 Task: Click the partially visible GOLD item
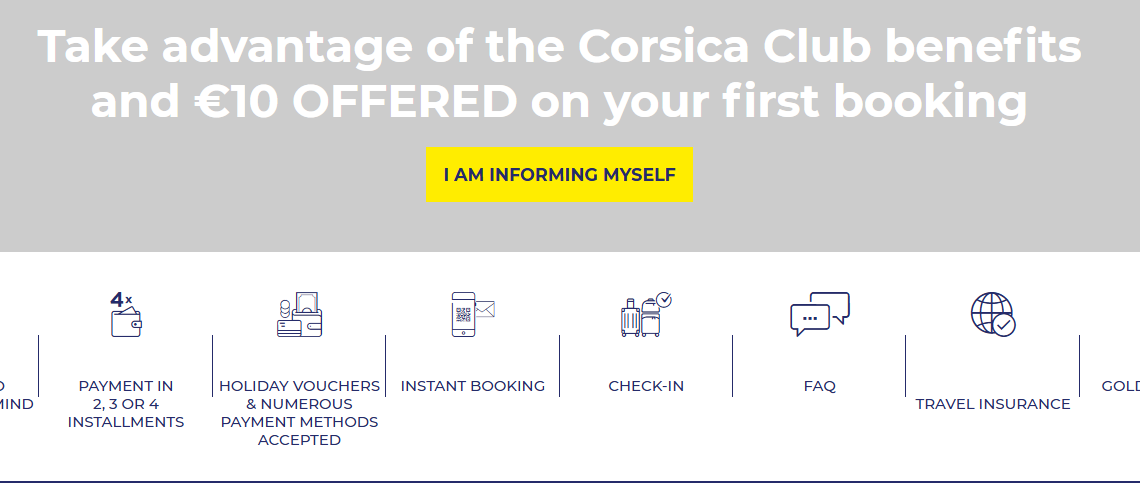[x=1120, y=386]
